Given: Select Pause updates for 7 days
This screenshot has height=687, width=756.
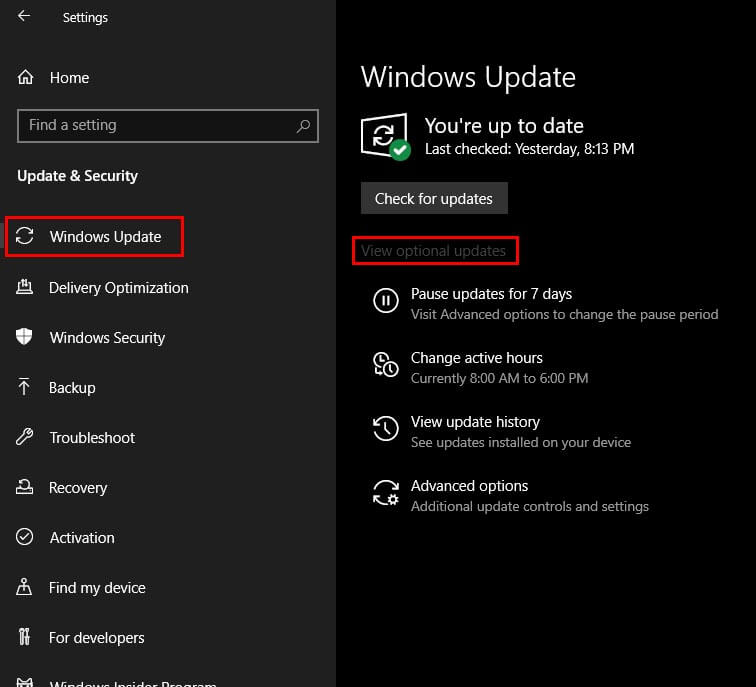Looking at the screenshot, I should pyautogui.click(x=491, y=294).
